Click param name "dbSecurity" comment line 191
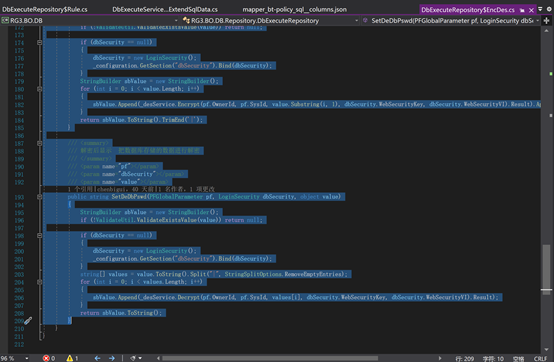This screenshot has height=362, width=554. coord(126,174)
